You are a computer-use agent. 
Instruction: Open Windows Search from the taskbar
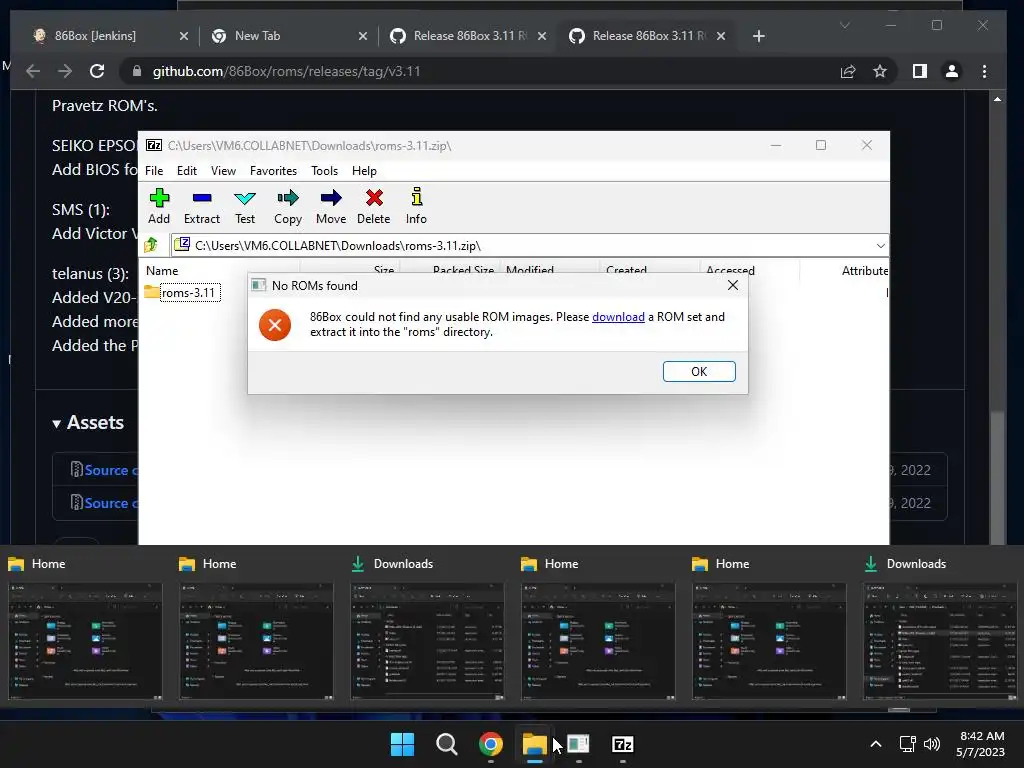click(447, 744)
